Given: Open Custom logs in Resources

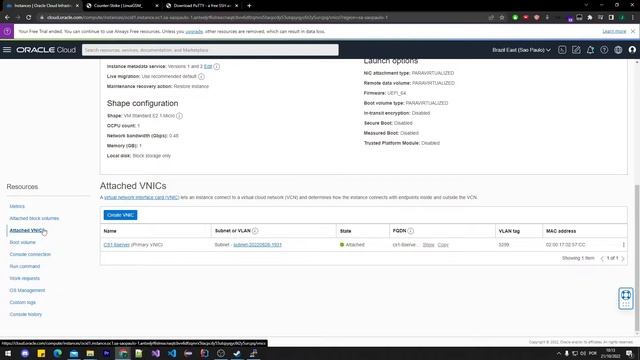Looking at the screenshot, I should [x=23, y=302].
